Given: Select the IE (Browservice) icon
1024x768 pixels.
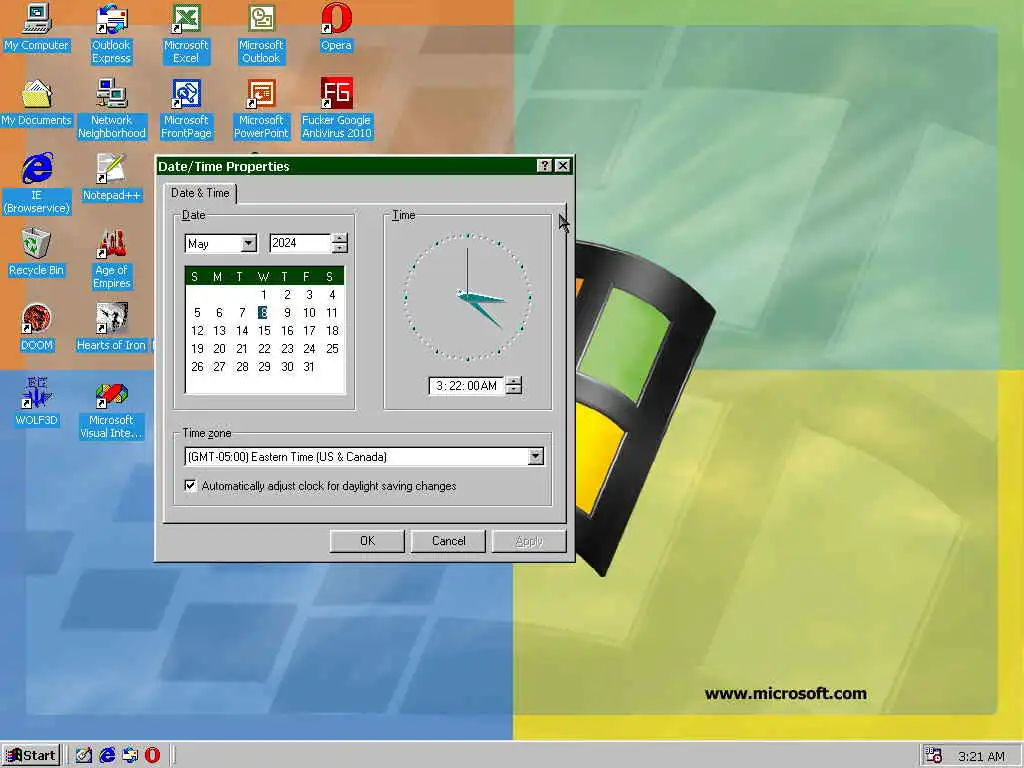Looking at the screenshot, I should point(37,184).
